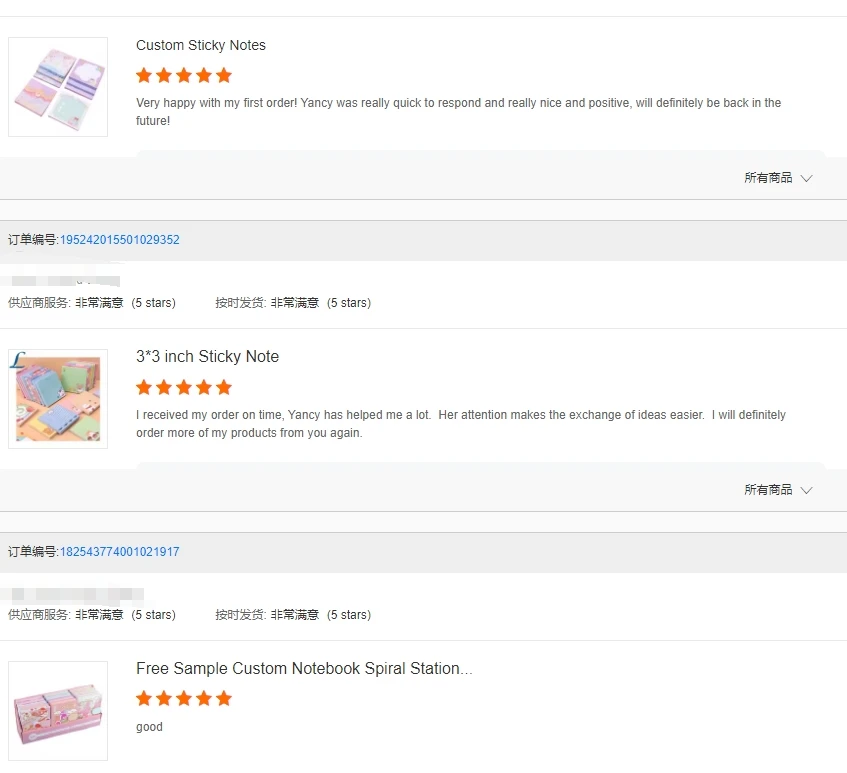Viewport: 847px width, 773px height.
Task: Open the 3*3 inch Sticky Note thumbnail
Action: point(58,399)
